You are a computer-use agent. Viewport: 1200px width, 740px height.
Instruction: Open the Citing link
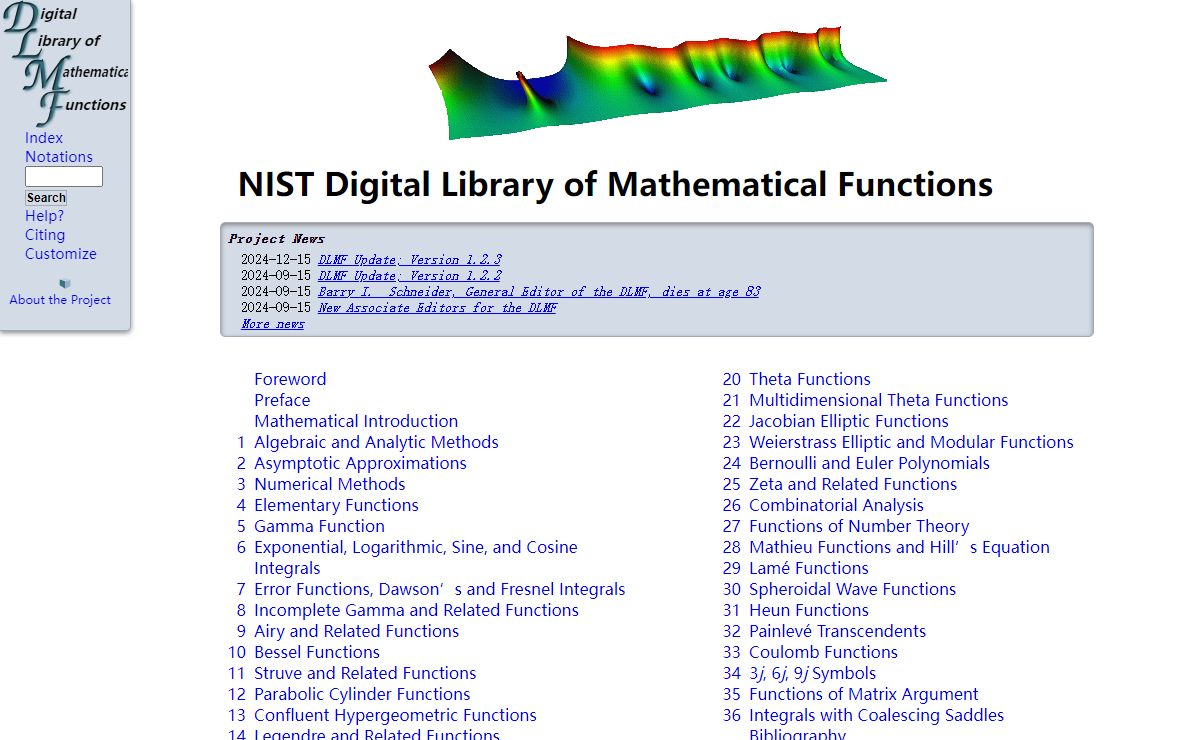[45, 235]
